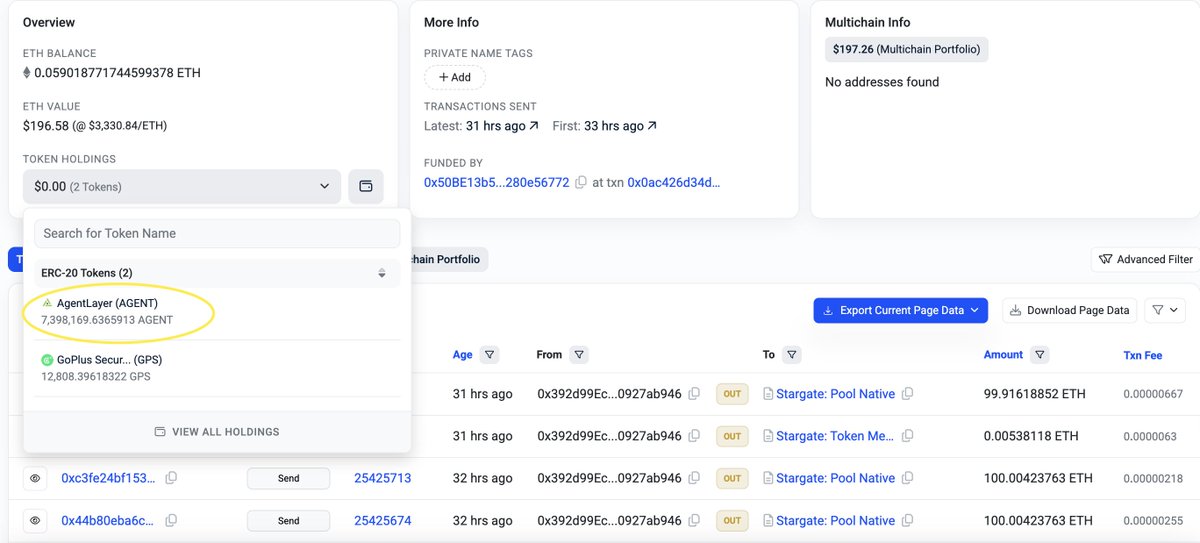This screenshot has width=1200, height=543.
Task: Preview transaction 0x44b80eba6c with eye icon
Action: (x=35, y=521)
